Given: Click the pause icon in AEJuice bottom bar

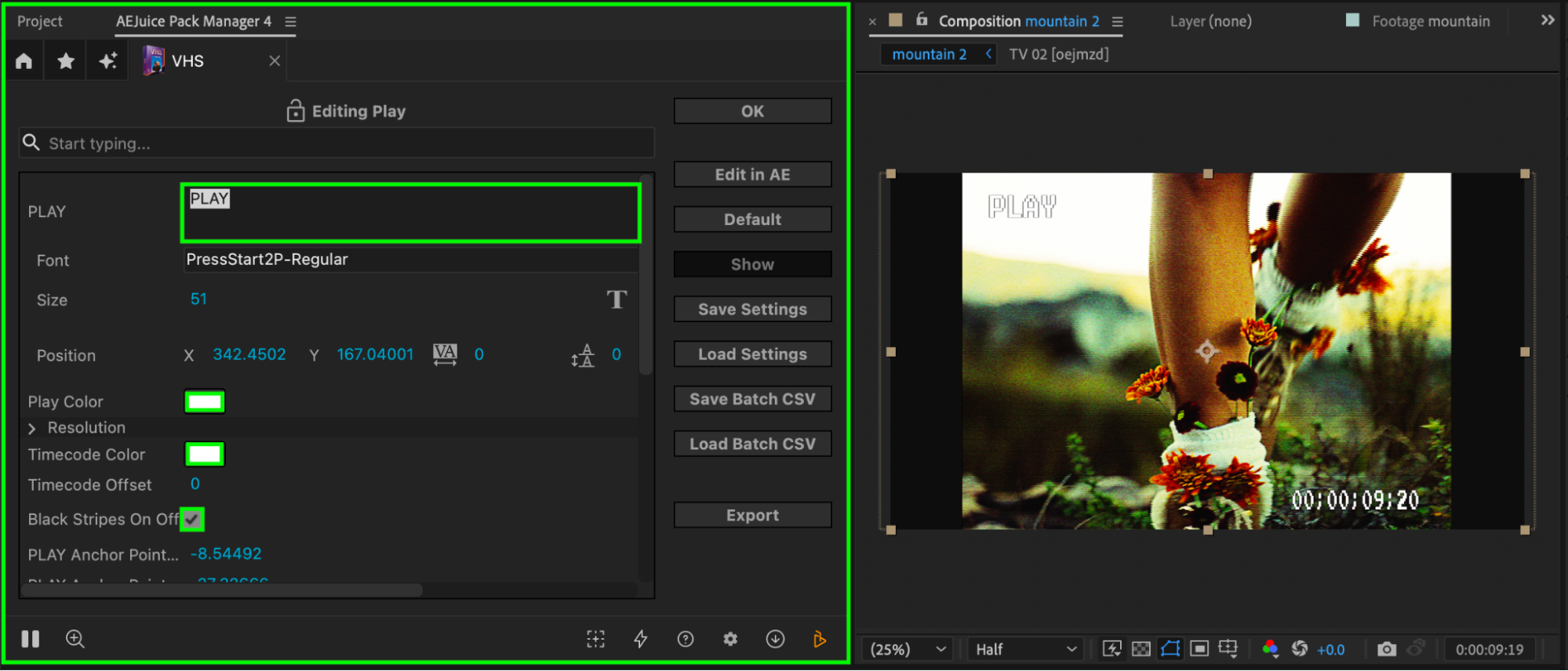Looking at the screenshot, I should pyautogui.click(x=31, y=639).
